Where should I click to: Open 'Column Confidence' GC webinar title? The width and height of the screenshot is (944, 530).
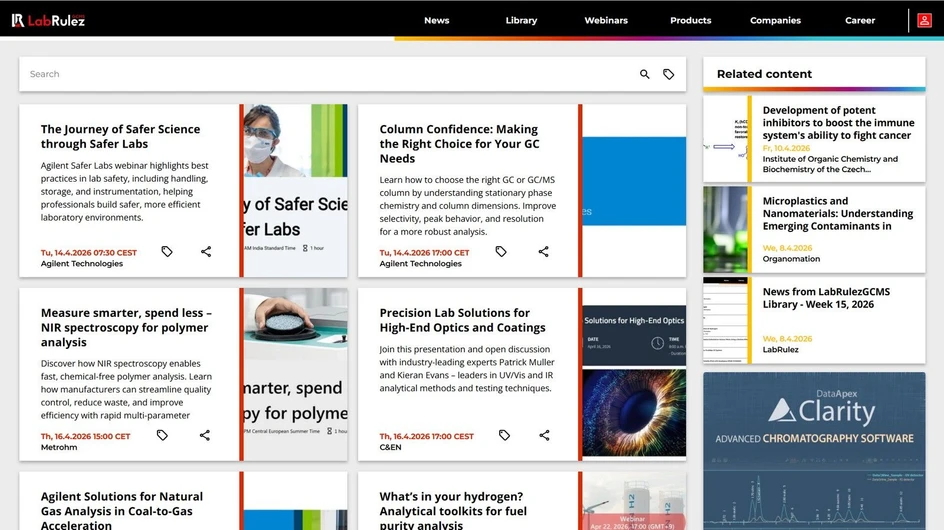pyautogui.click(x=459, y=143)
